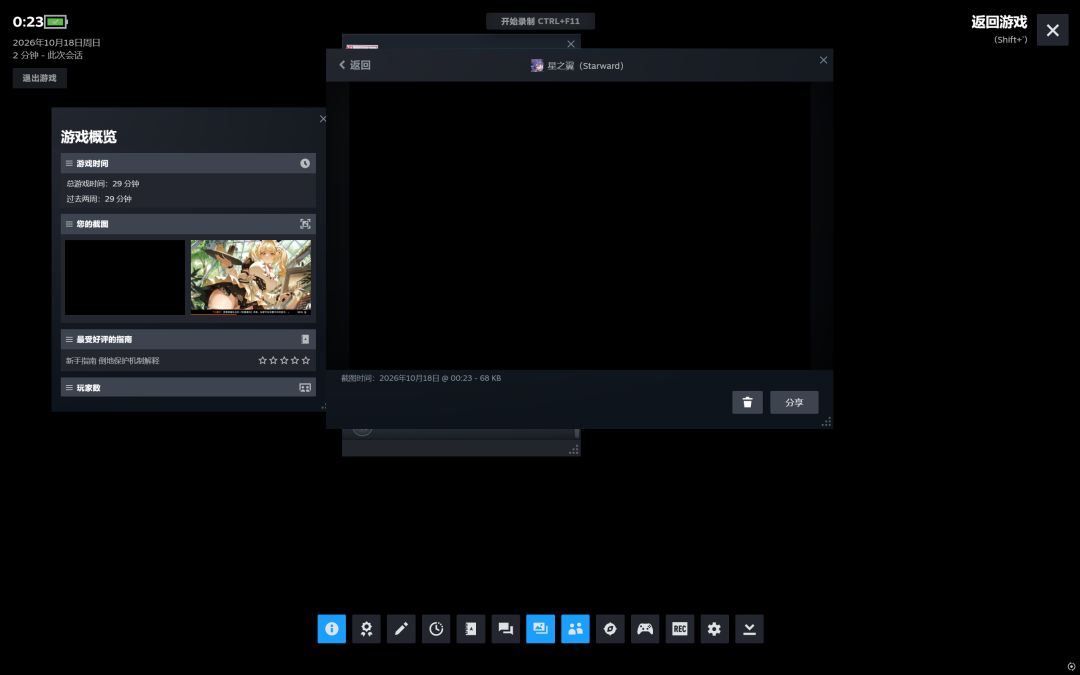Click the 2026年10月18日周日 date text
The height and width of the screenshot is (675, 1080).
56,43
